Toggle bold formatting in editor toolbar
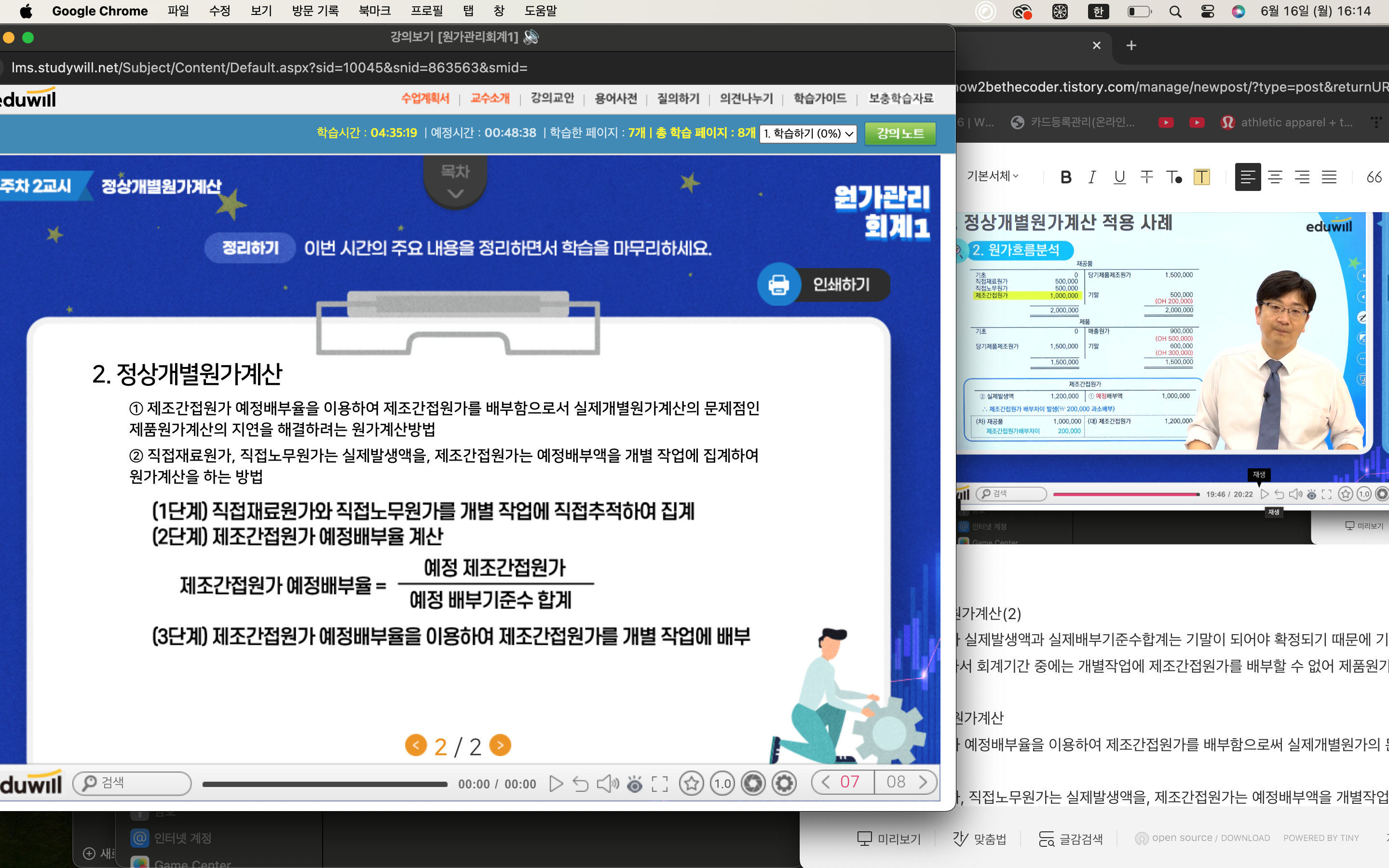 [x=1066, y=177]
